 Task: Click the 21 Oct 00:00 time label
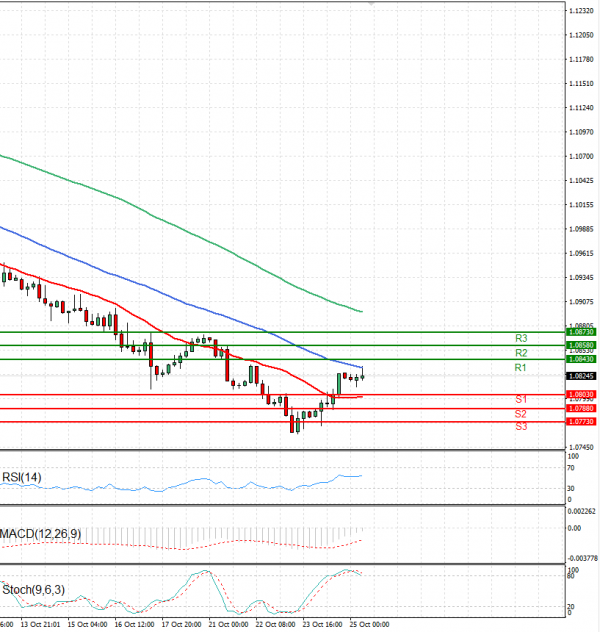coord(228,624)
